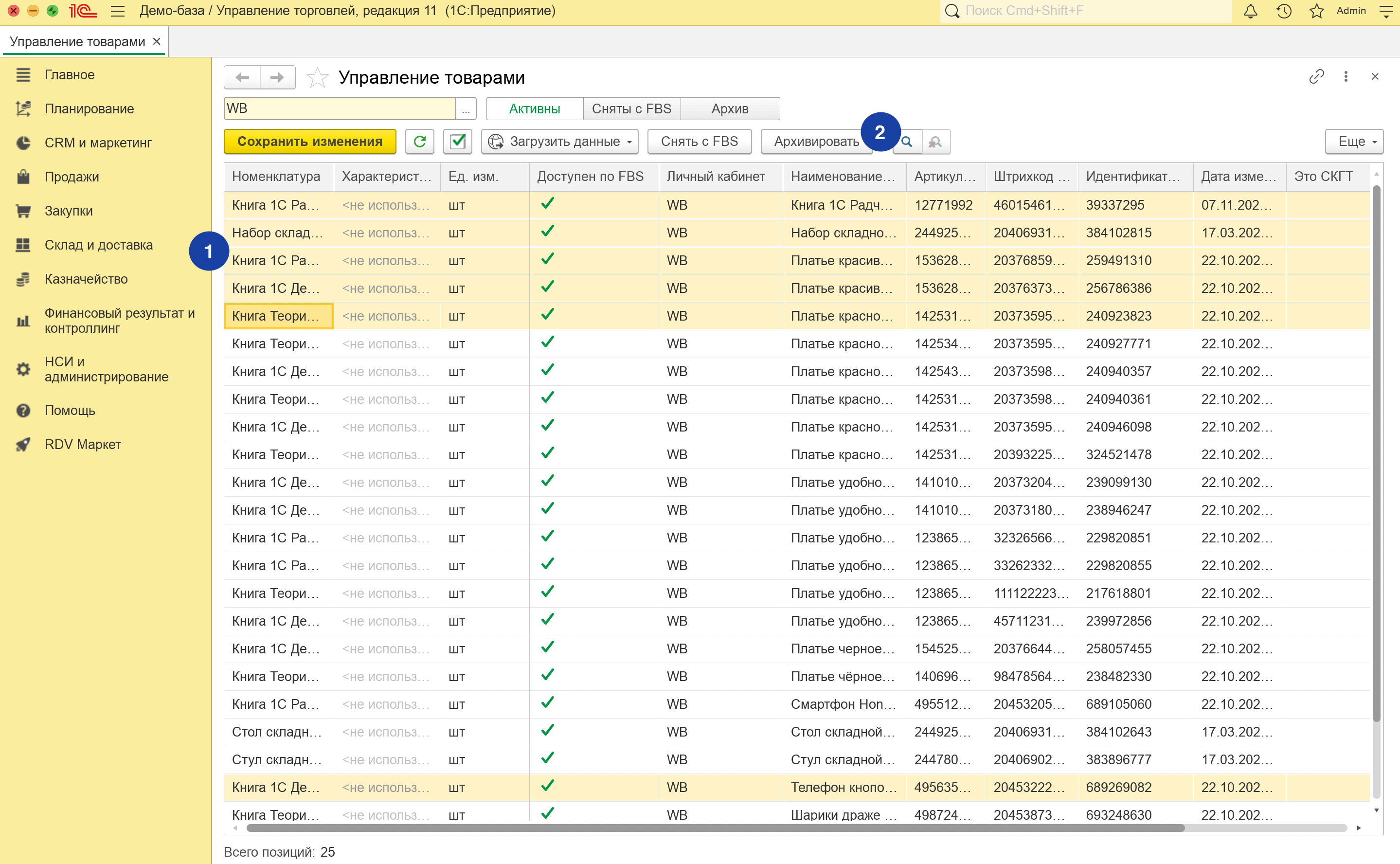Toggle FBS checkmark for Стол складной row
The image size is (1400, 864).
547,731
